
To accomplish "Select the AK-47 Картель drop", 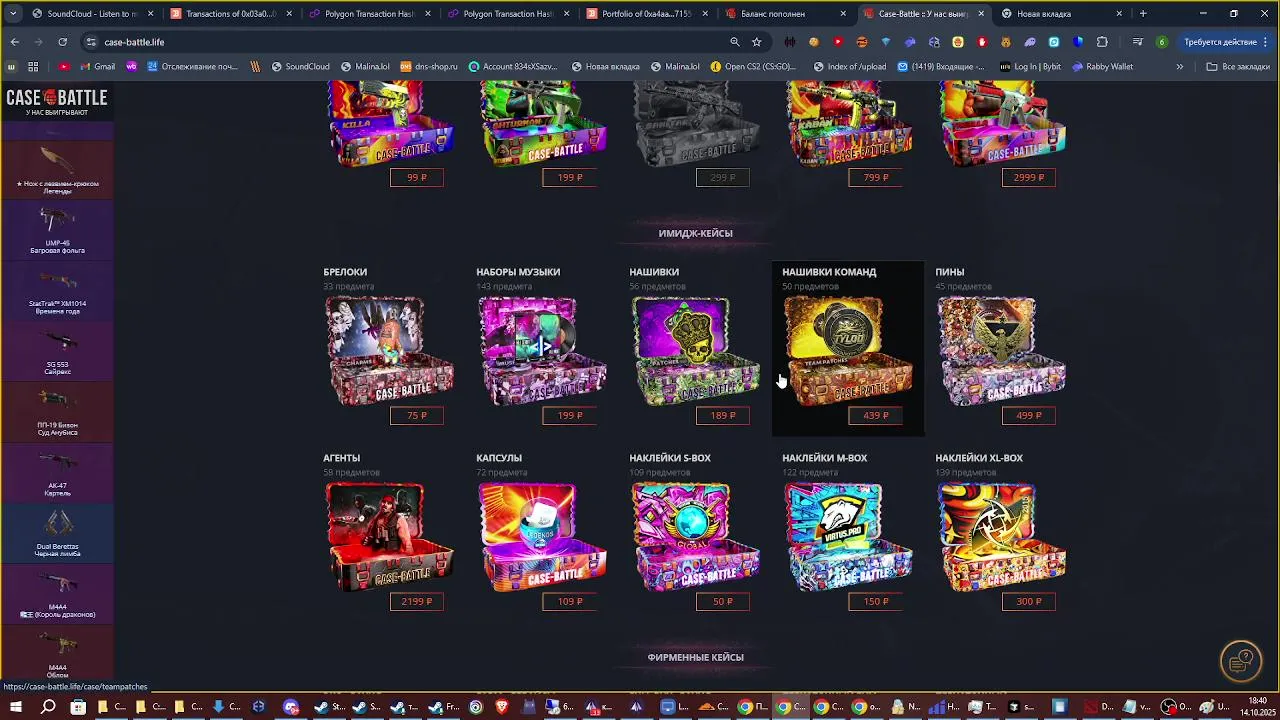I will (57, 472).
